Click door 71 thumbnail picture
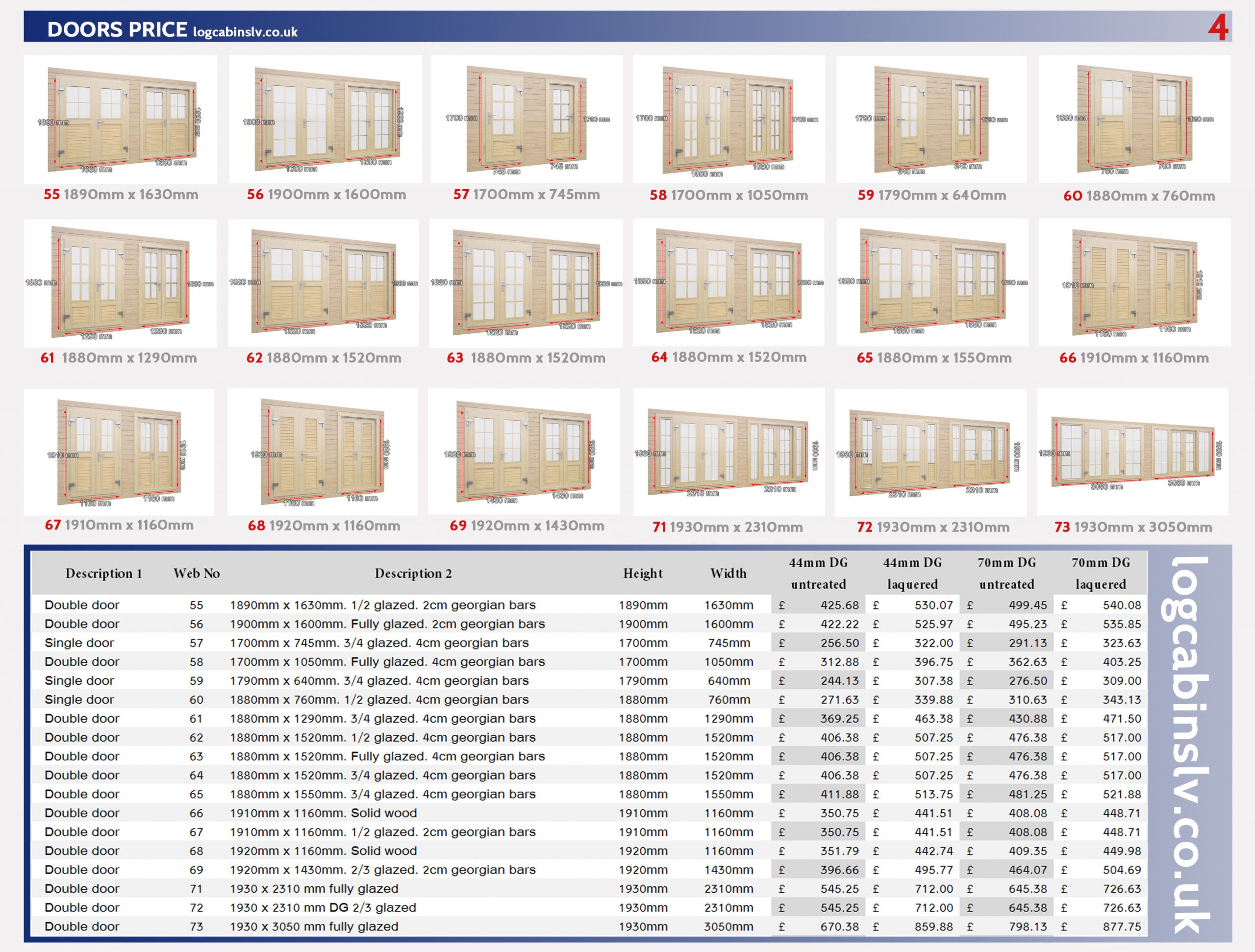This screenshot has height=952, width=1255. click(x=728, y=451)
